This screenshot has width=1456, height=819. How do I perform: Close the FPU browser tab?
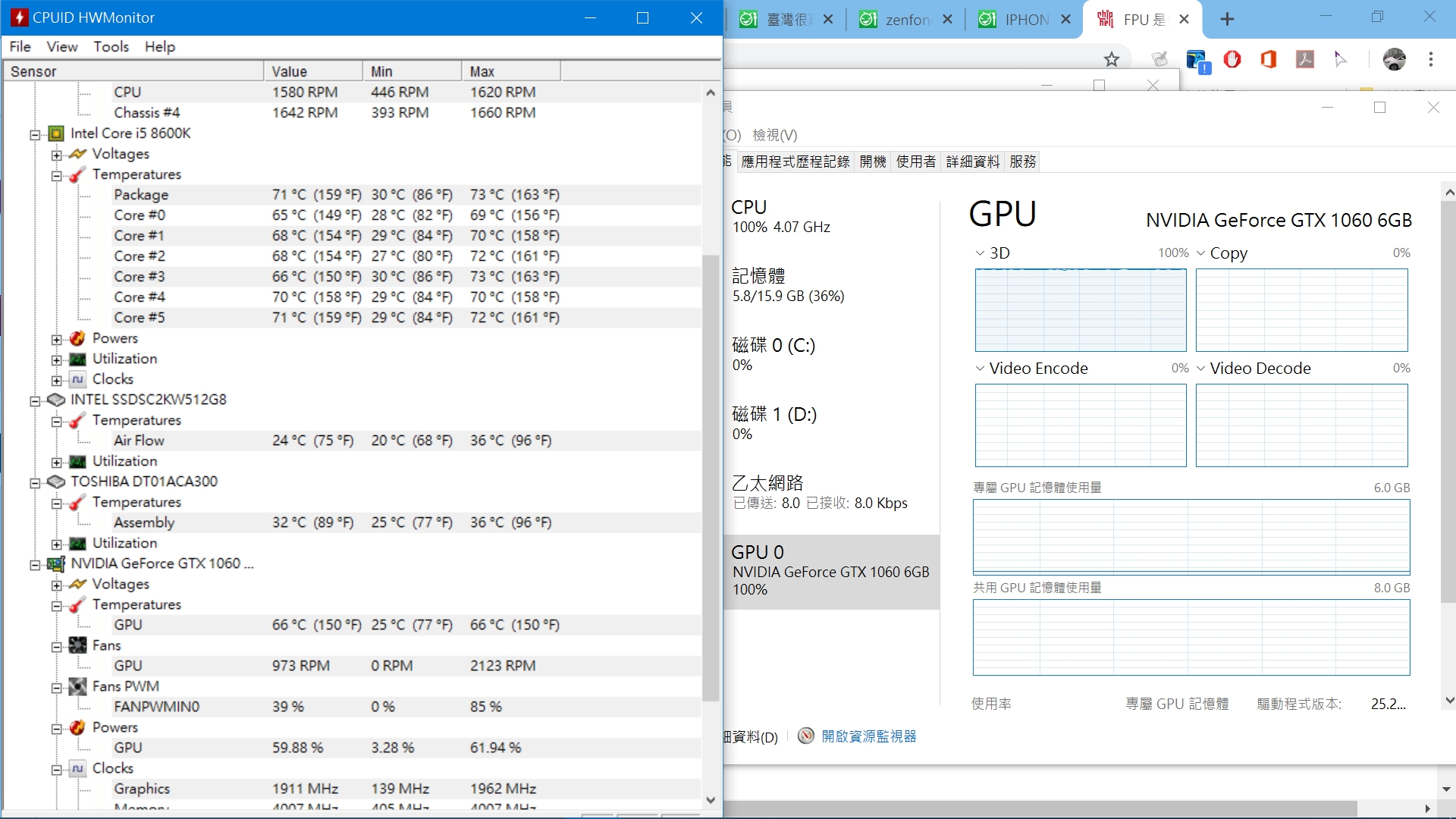(1185, 20)
